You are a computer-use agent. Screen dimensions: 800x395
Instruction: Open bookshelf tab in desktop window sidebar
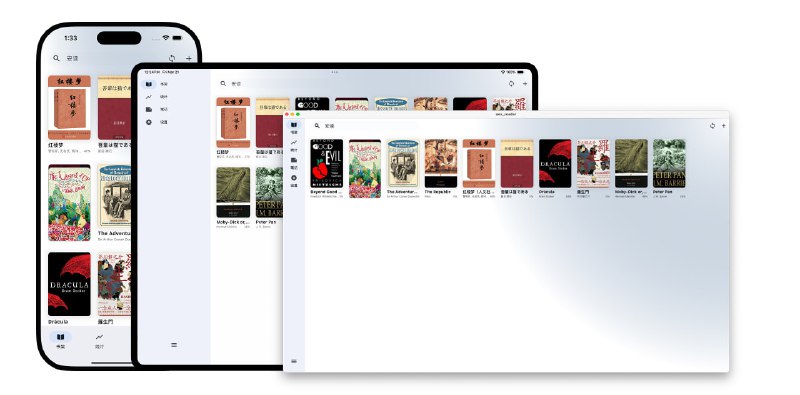click(x=294, y=128)
